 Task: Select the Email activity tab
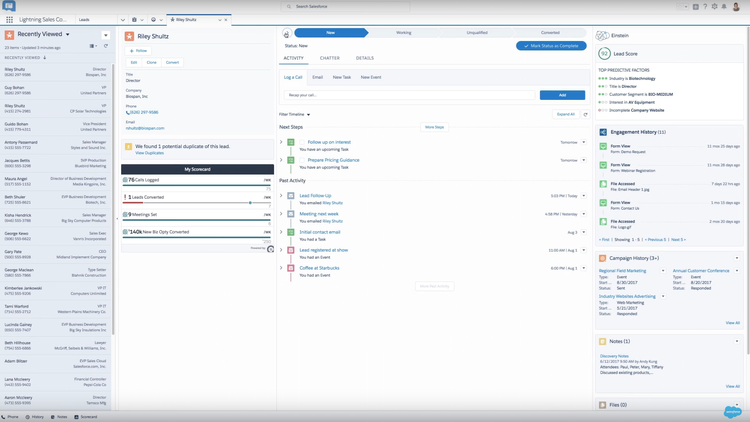[x=318, y=77]
